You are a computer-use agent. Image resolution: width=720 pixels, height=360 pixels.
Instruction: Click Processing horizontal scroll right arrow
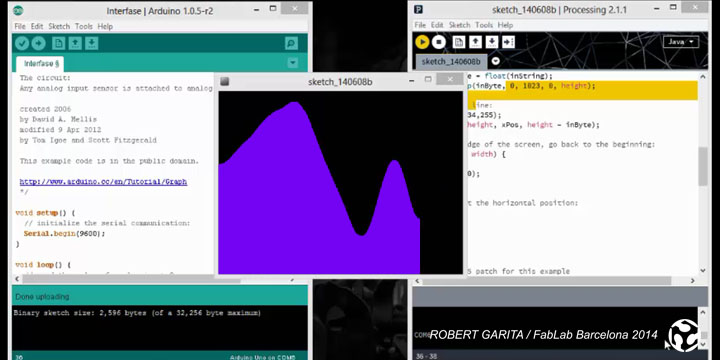[x=693, y=281]
